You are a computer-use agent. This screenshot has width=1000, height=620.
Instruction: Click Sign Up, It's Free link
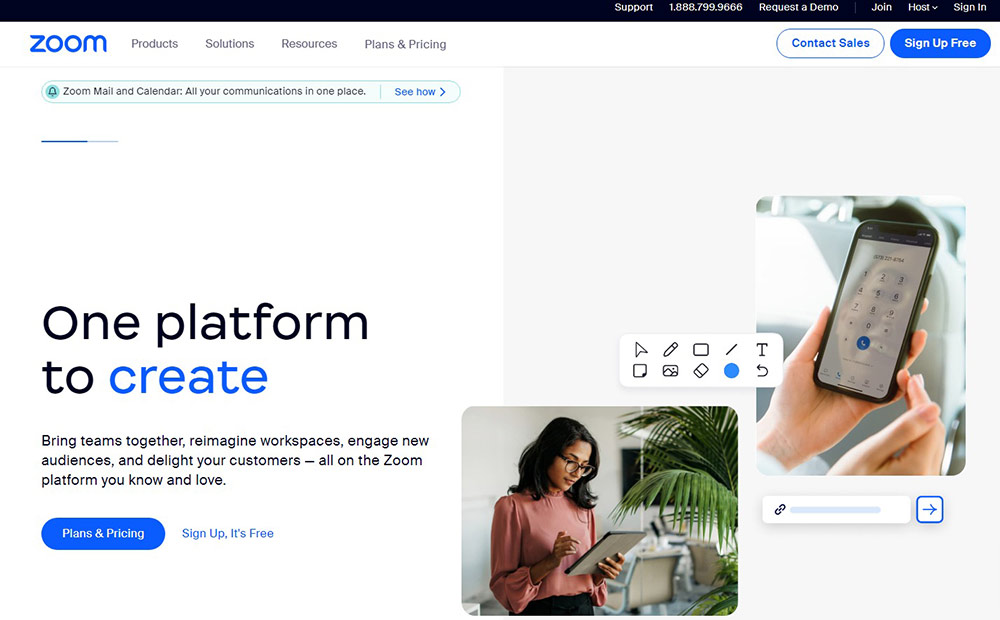(x=228, y=533)
